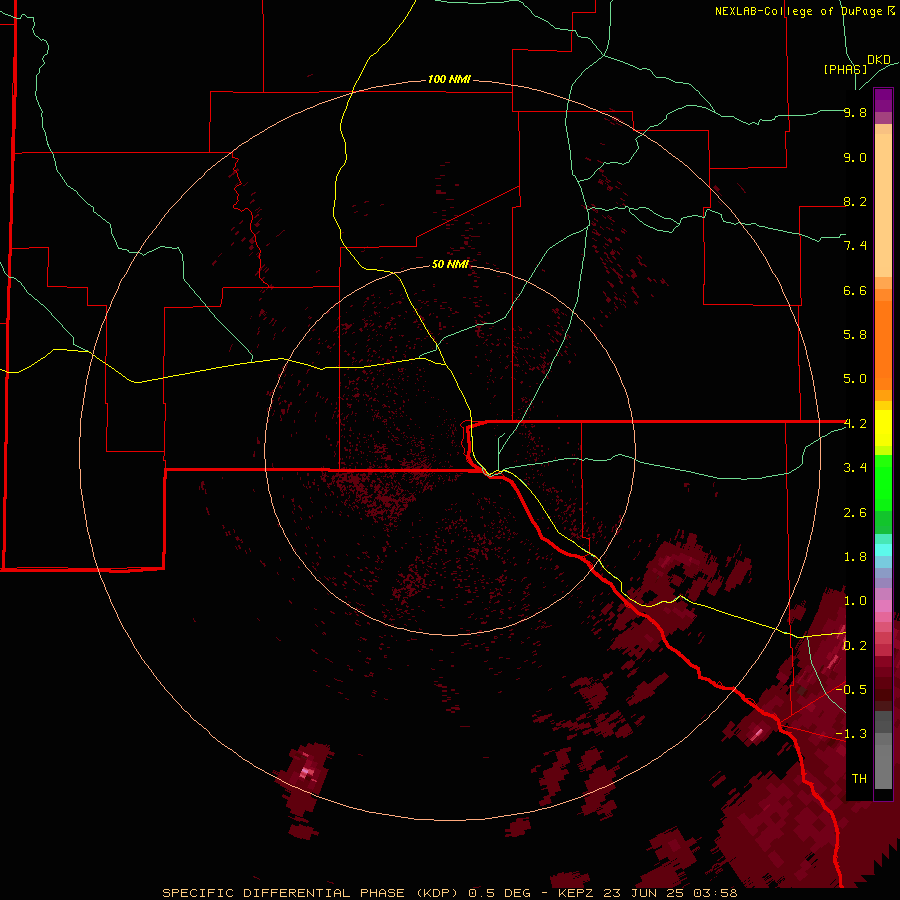The height and width of the screenshot is (900, 900).
Task: Click the 1.0 scale value
Action: (855, 601)
